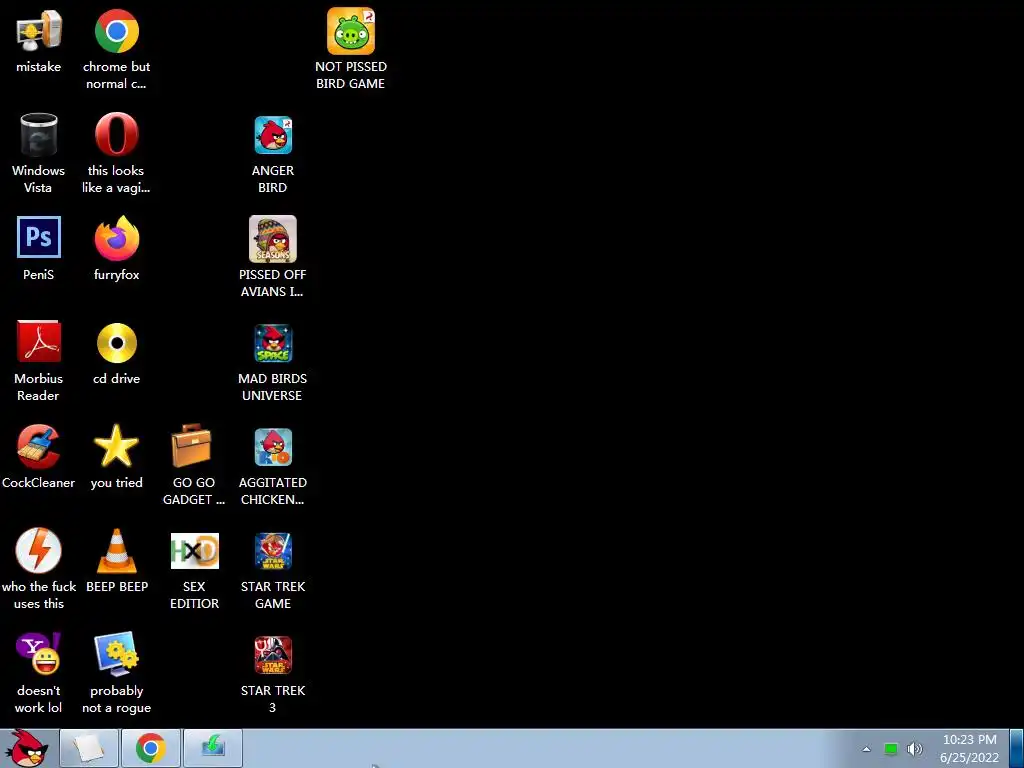Open the NOT PISSED BIRD GAME icon
Viewport: 1024px width, 768px height.
coord(351,31)
